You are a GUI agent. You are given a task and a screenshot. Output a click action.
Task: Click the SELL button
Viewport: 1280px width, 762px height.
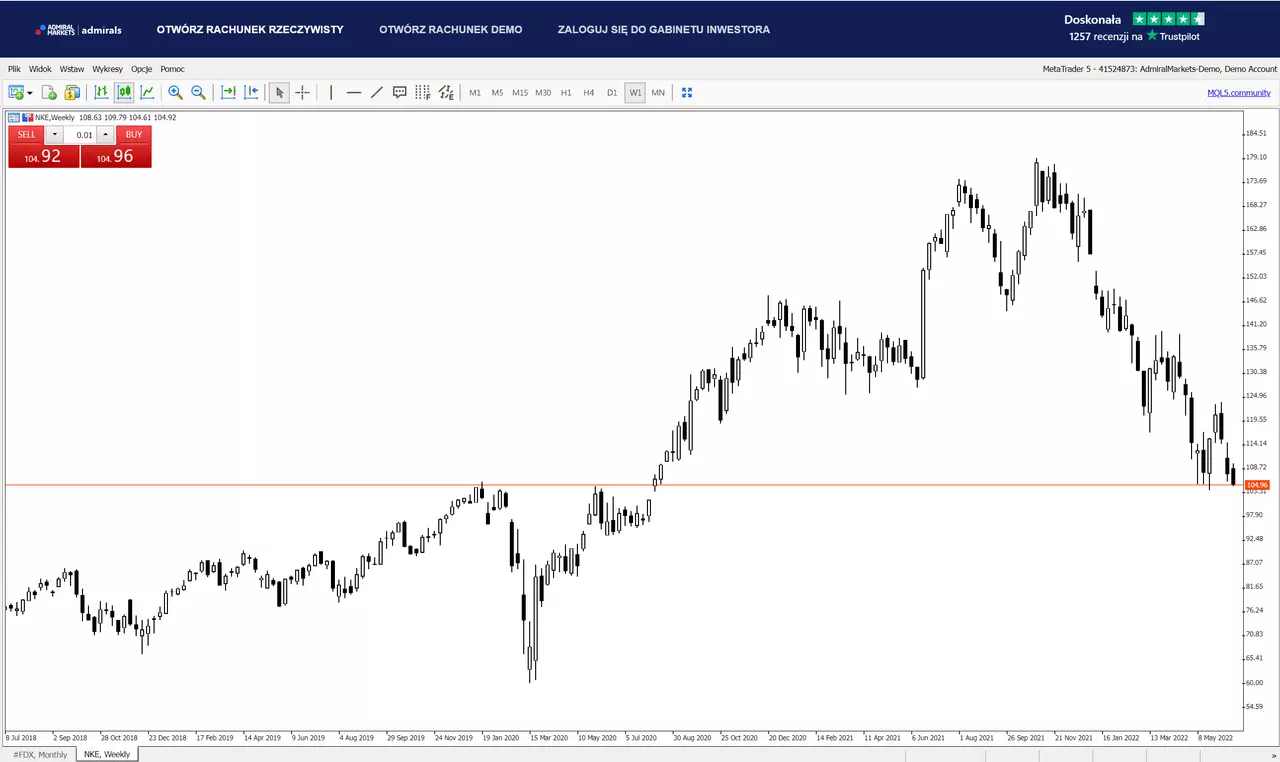tap(27, 135)
